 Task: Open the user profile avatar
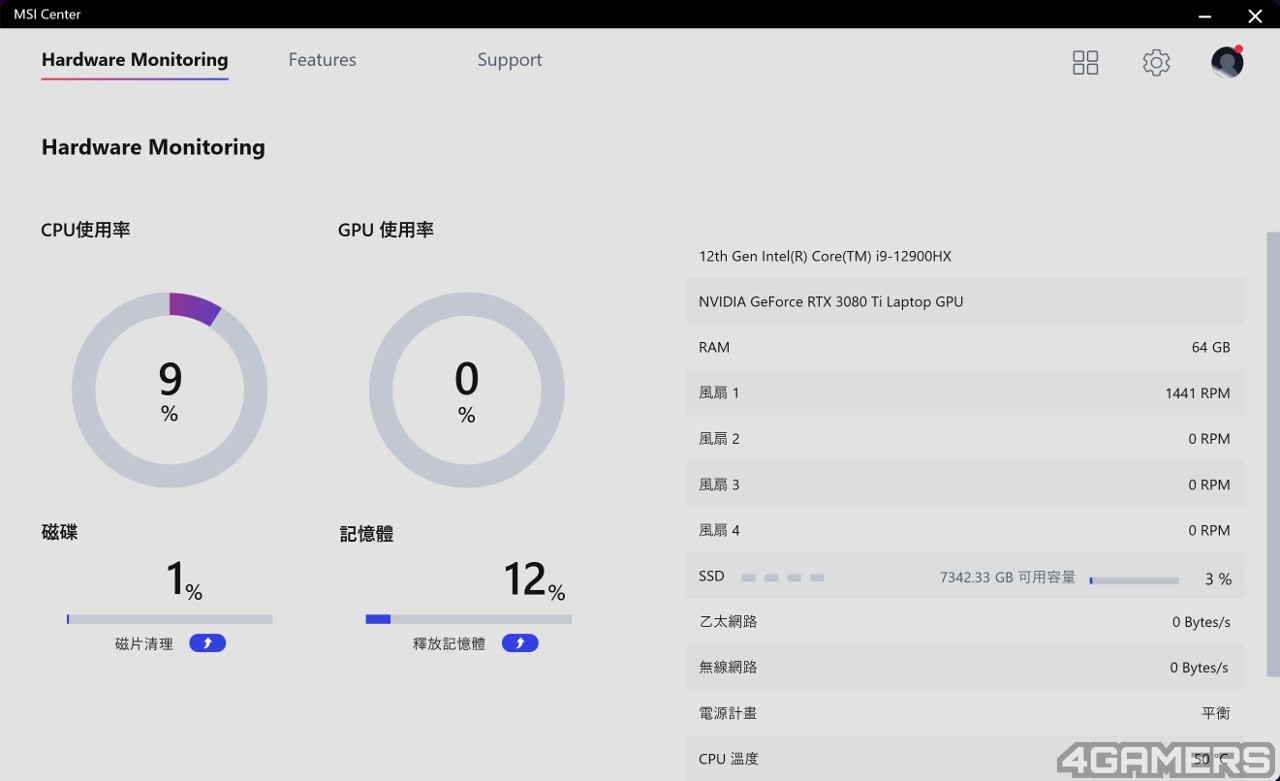coord(1227,62)
